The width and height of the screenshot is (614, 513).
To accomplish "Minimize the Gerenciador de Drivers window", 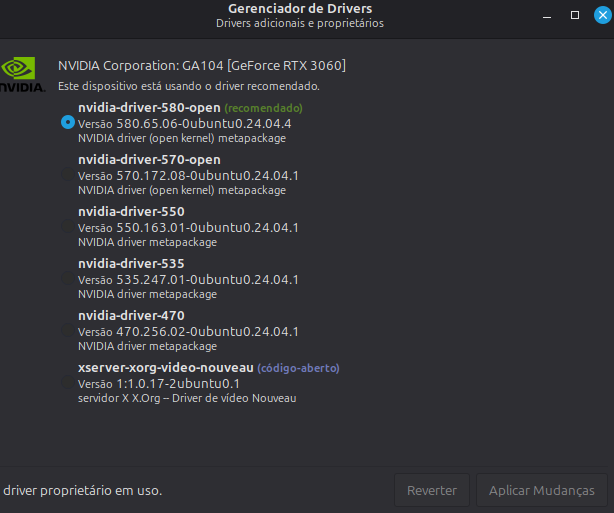I will coord(547,16).
